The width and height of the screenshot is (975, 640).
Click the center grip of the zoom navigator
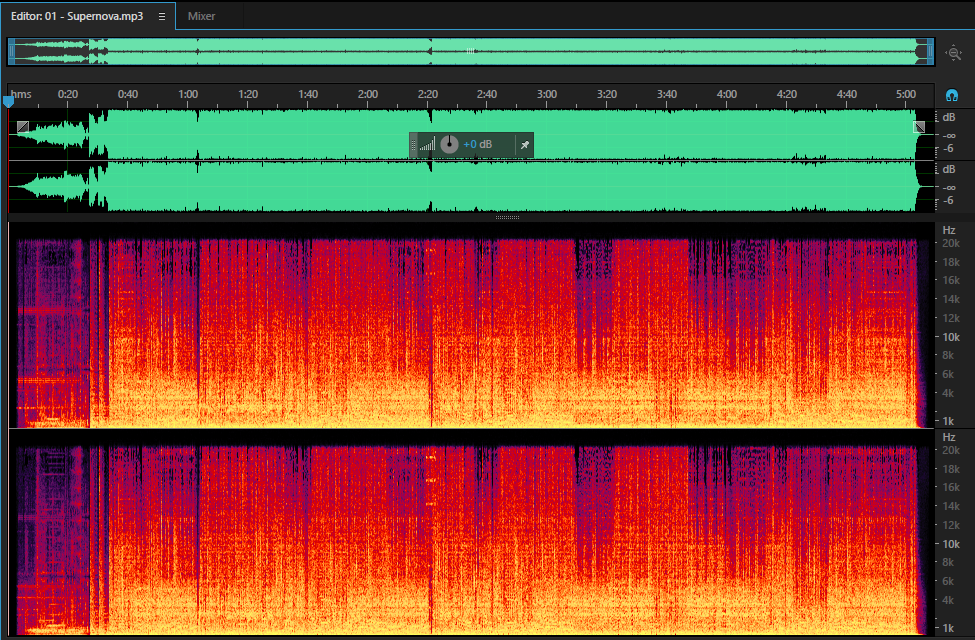click(x=471, y=51)
